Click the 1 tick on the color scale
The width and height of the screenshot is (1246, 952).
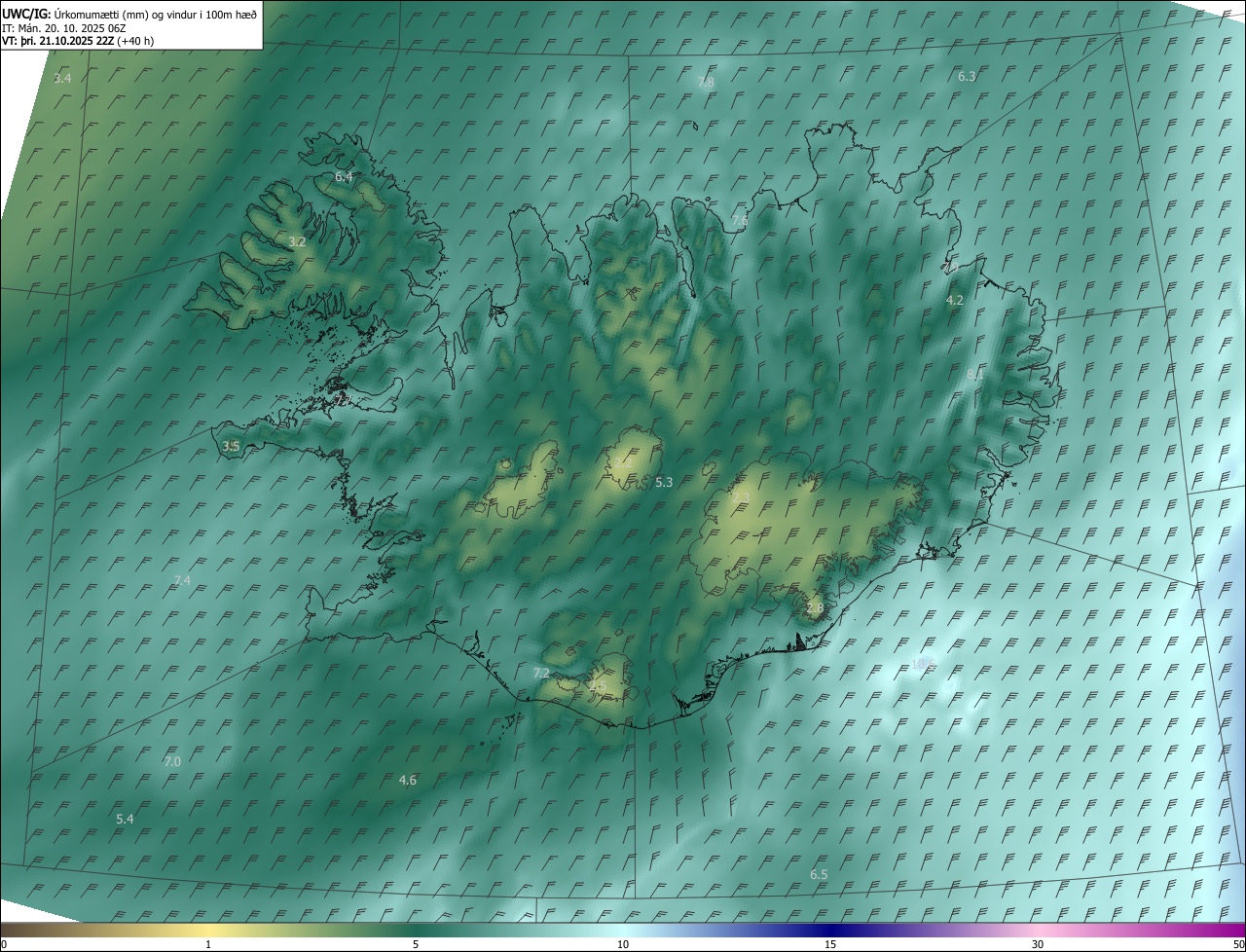pos(208,944)
